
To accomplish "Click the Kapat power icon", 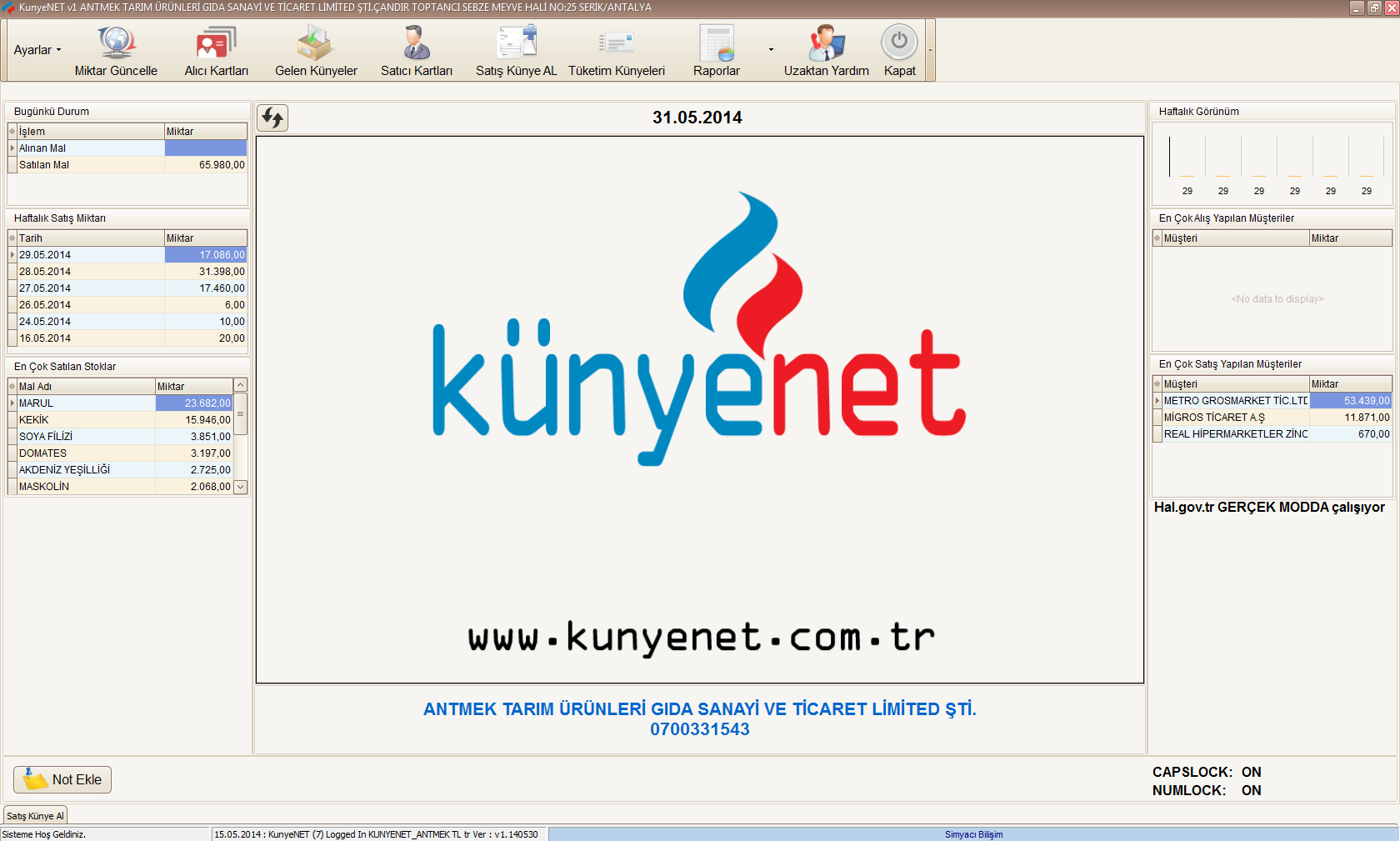I will (899, 42).
